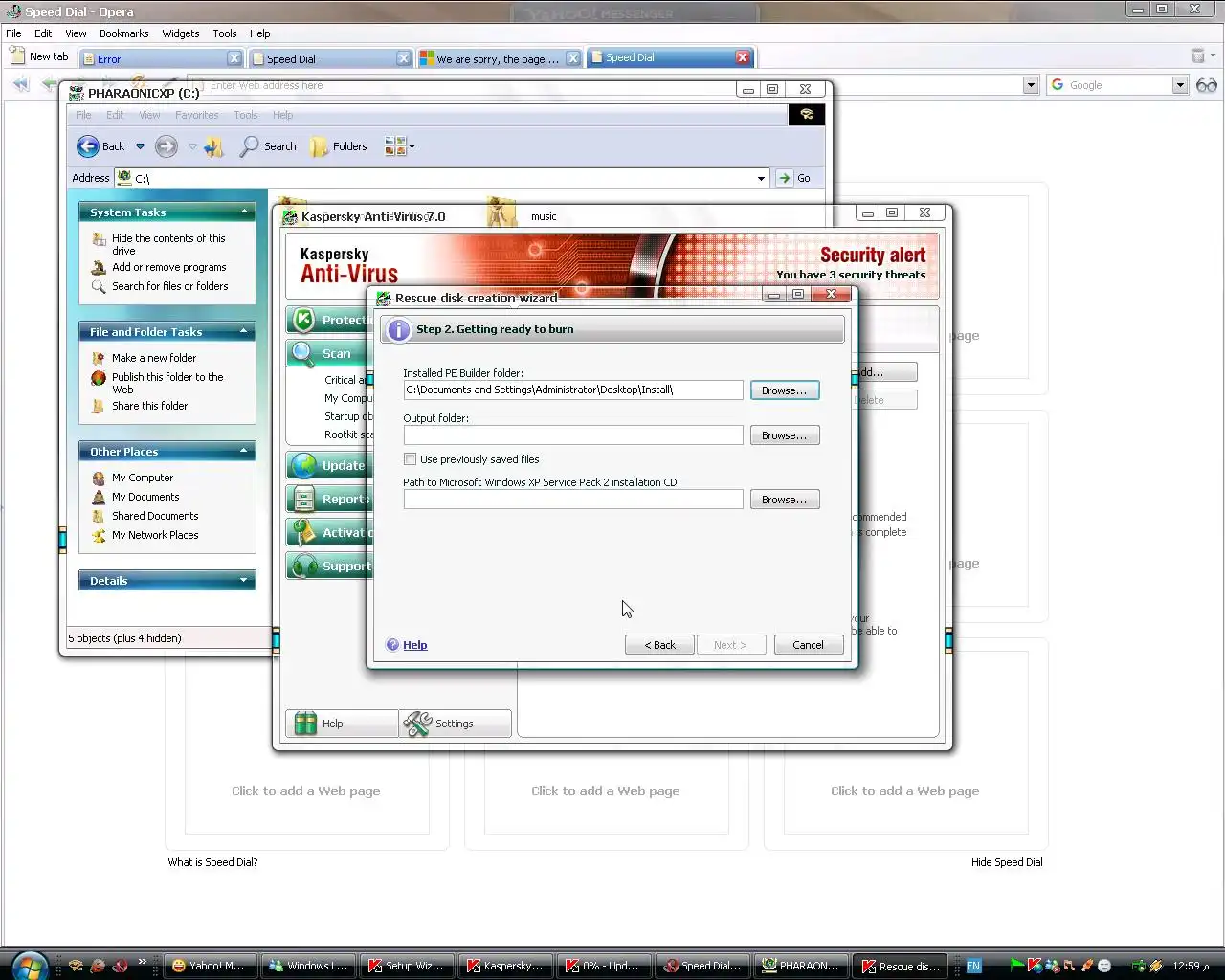The width and height of the screenshot is (1225, 980).
Task: Click Add or remove programs link
Action: pos(169,267)
